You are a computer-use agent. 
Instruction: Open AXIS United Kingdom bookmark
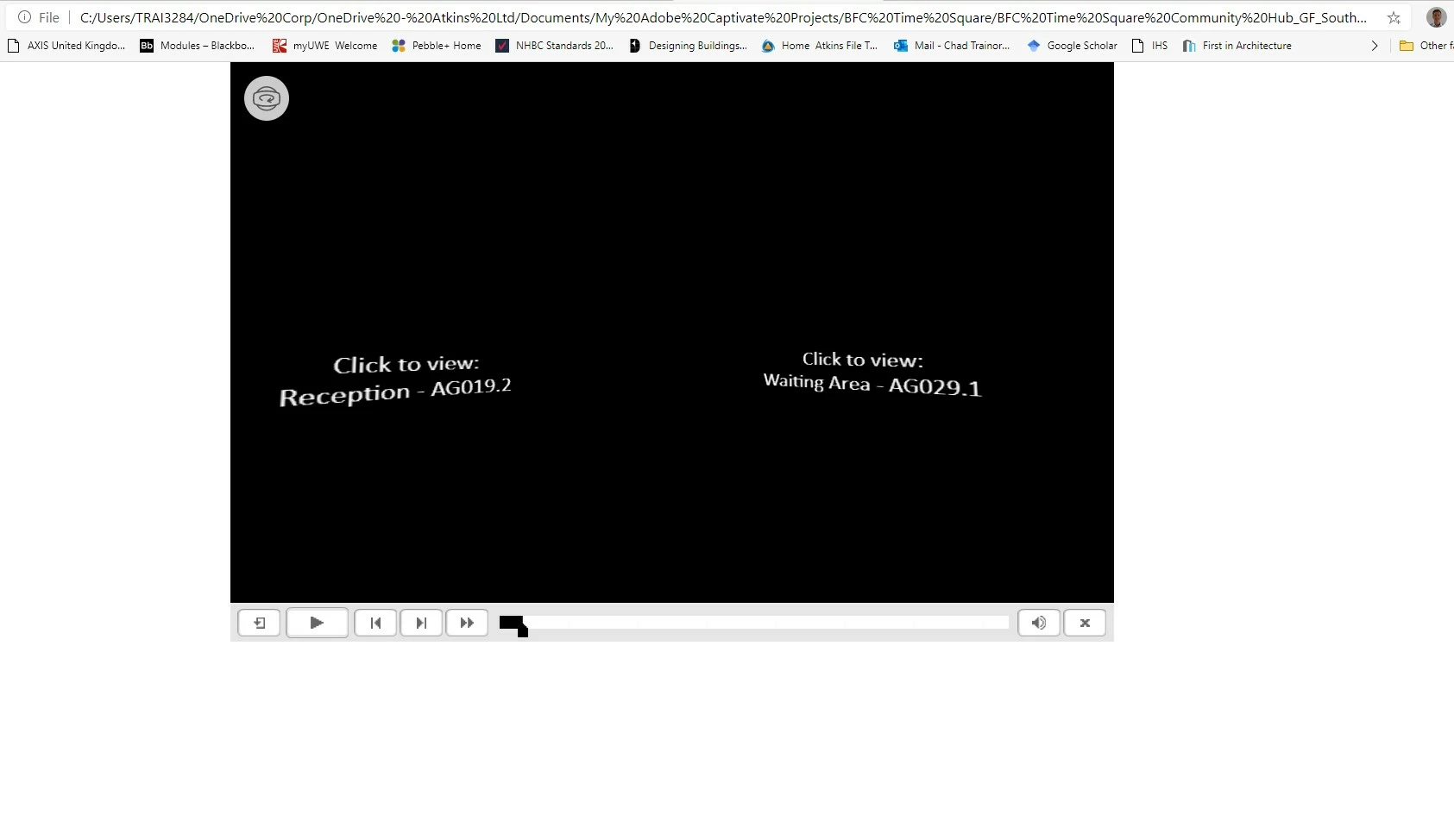[66, 46]
